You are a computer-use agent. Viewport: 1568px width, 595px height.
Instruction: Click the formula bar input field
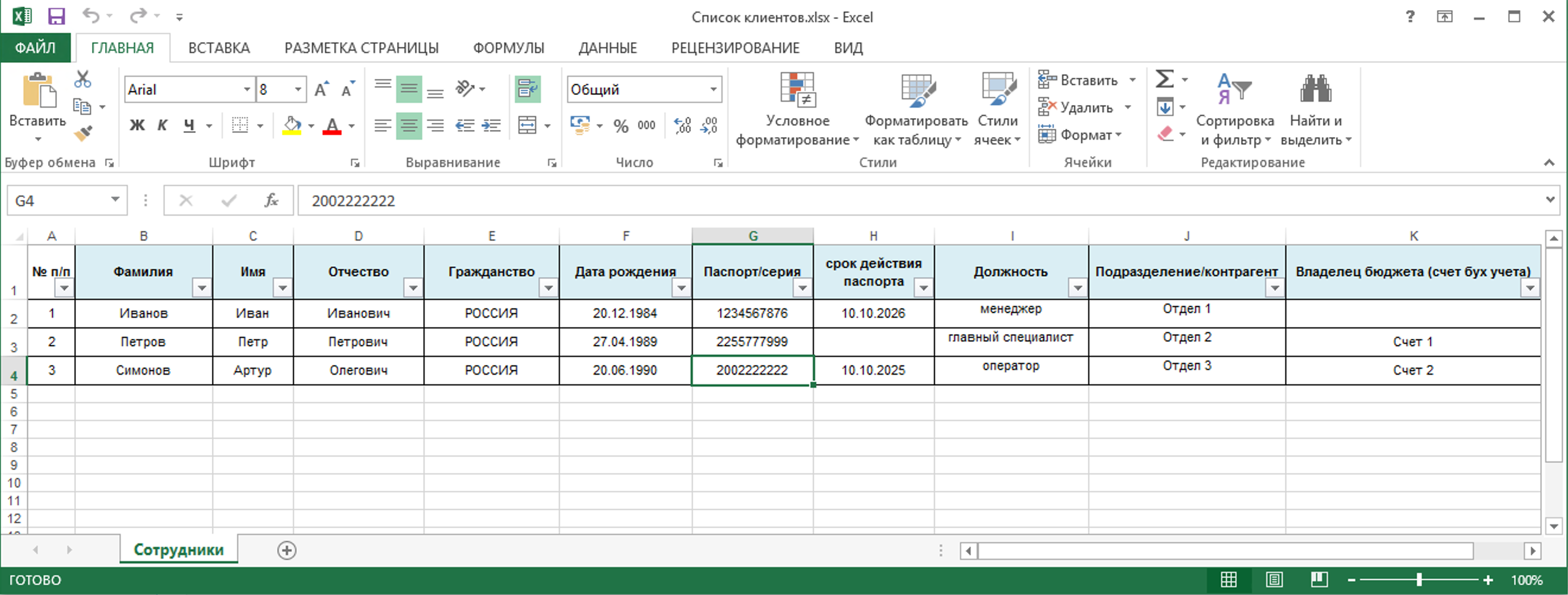pos(913,201)
